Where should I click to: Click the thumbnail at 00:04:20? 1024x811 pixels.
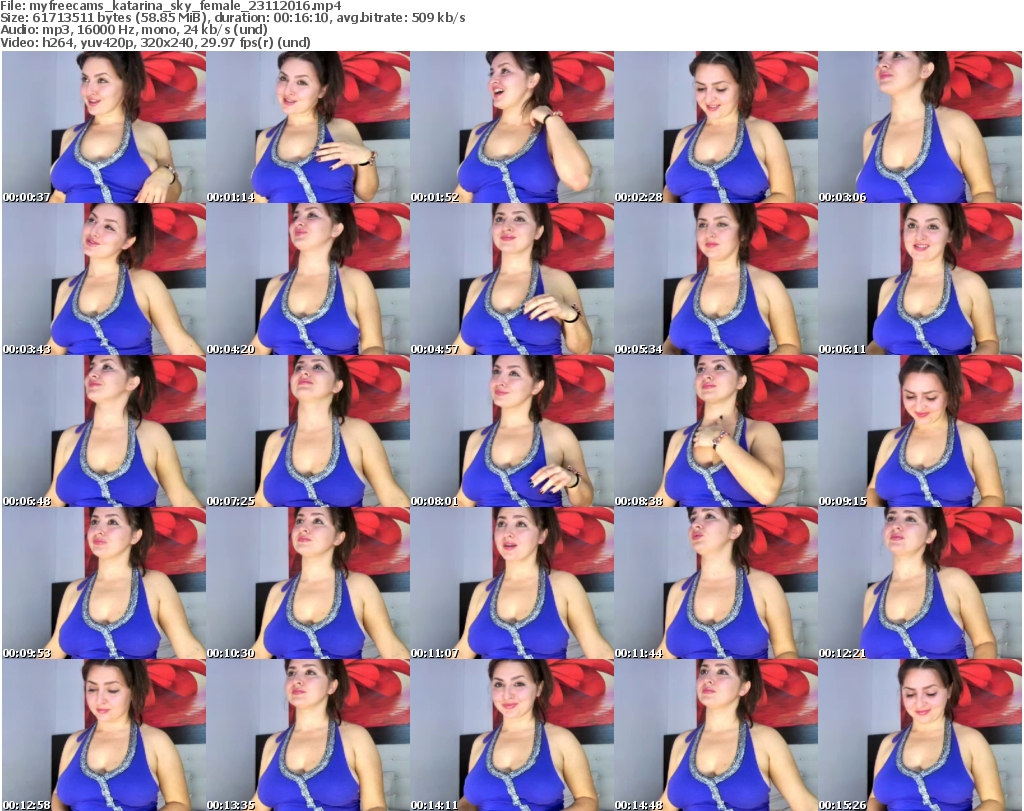click(308, 279)
